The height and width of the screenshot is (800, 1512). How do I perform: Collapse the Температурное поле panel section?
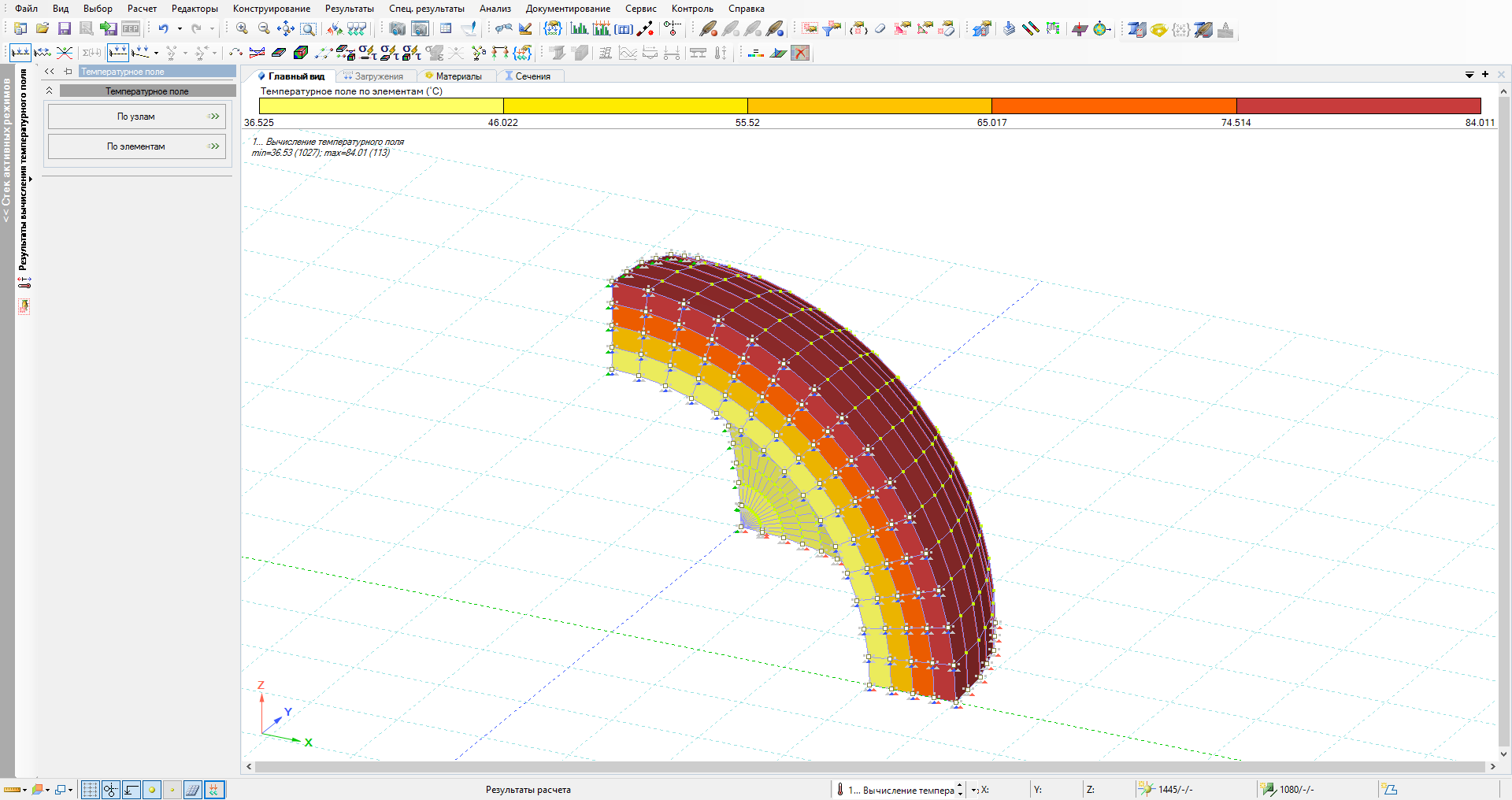tap(49, 91)
